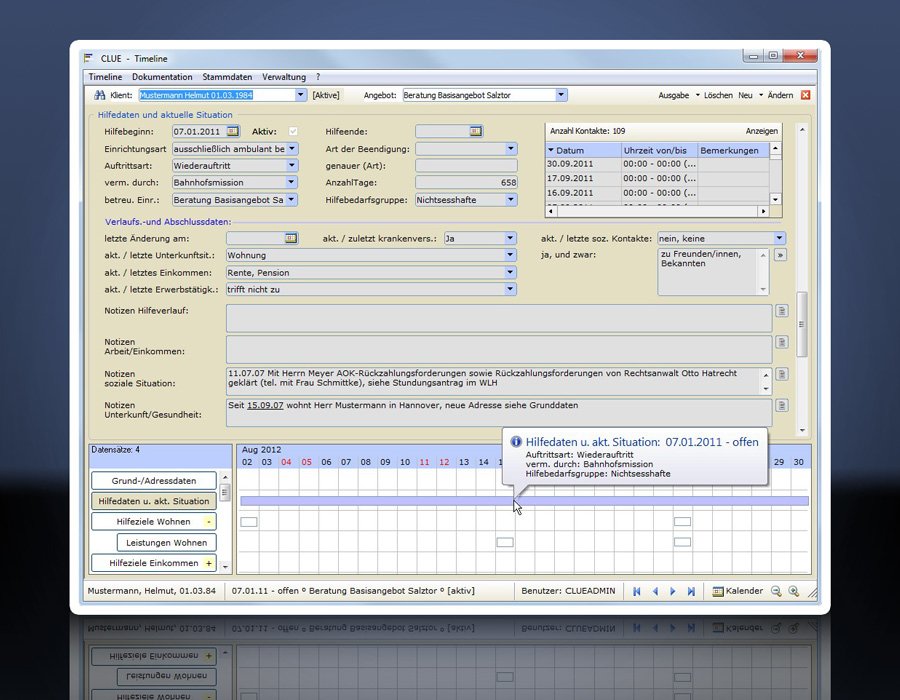Zoom out the timeline with magnifier icon
900x700 pixels.
pyautogui.click(x=775, y=591)
